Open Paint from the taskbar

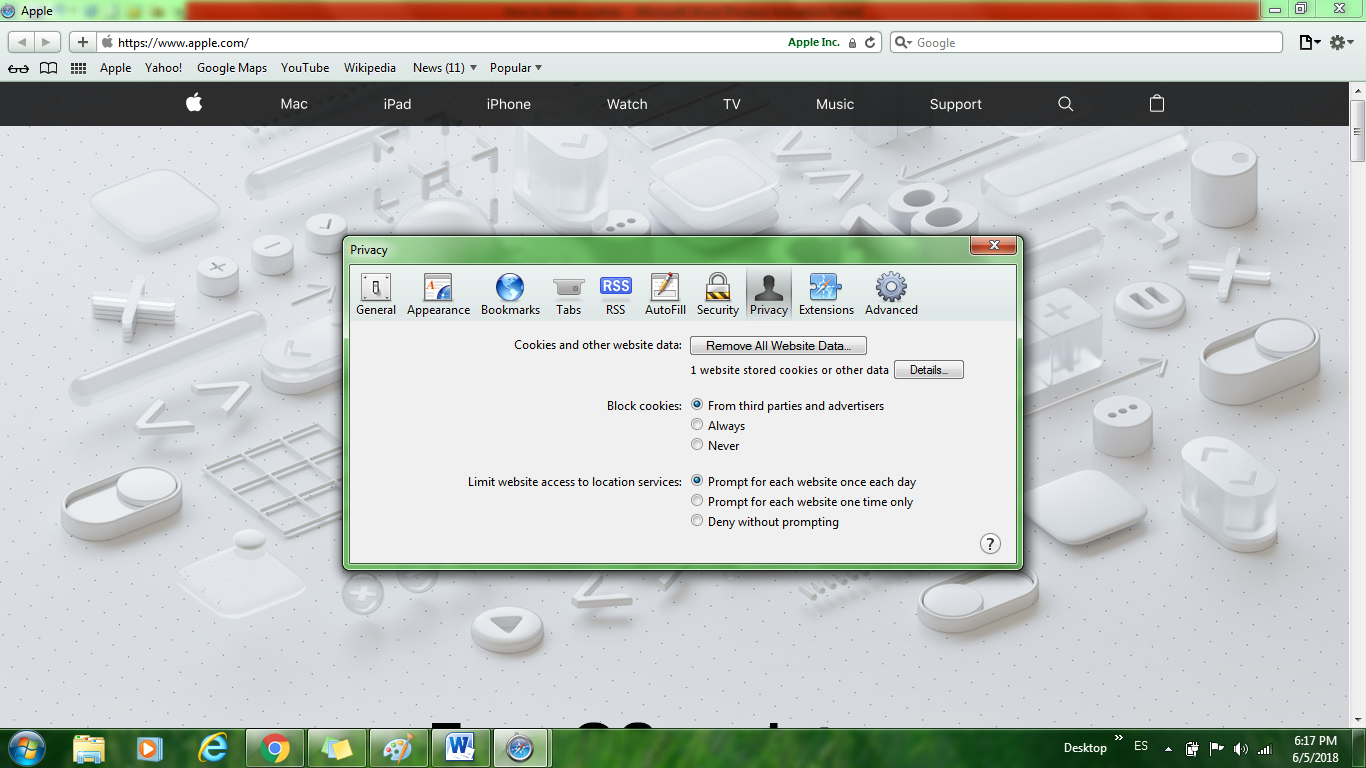(x=398, y=748)
